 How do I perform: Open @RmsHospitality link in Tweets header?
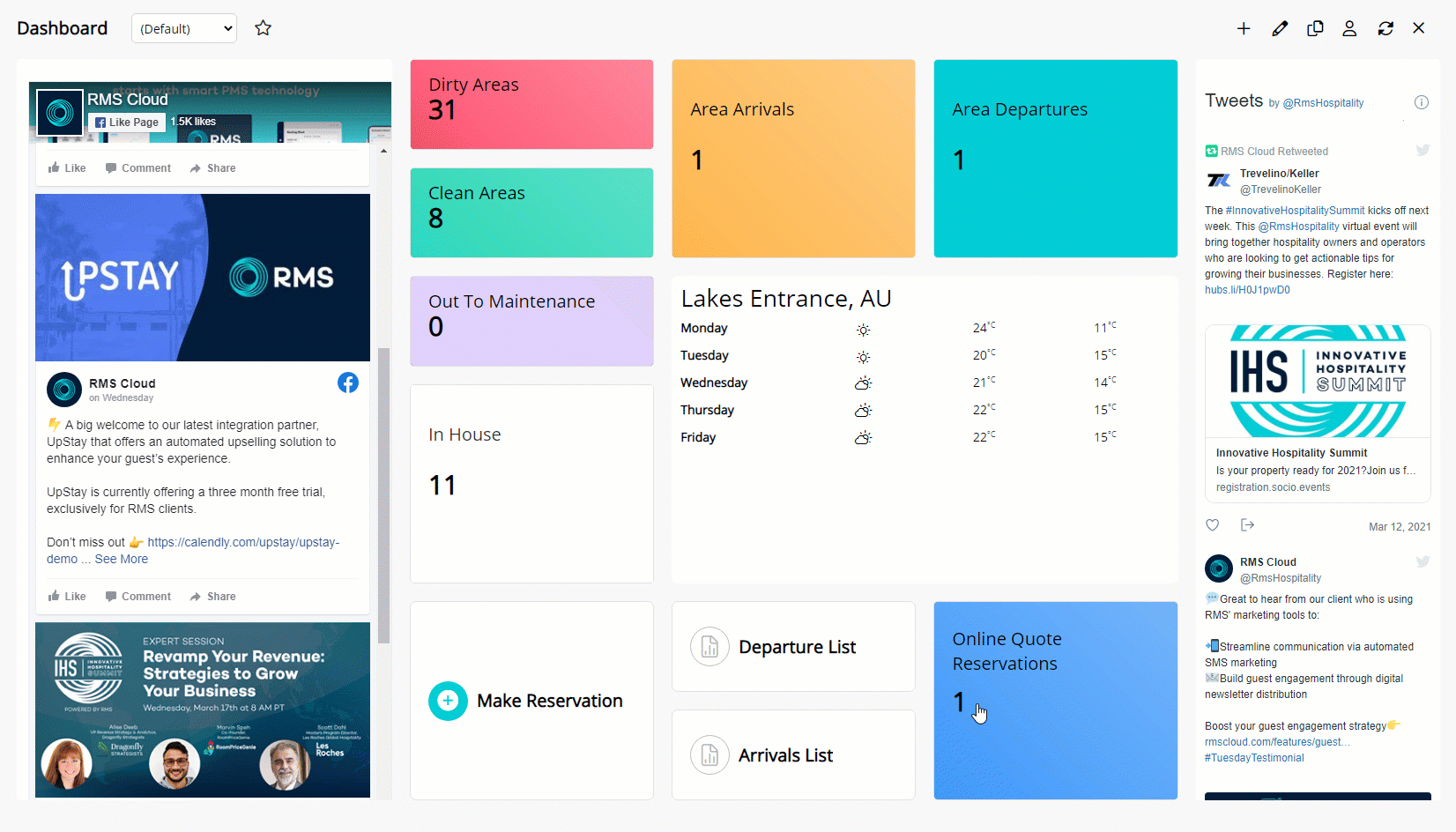coord(1323,103)
